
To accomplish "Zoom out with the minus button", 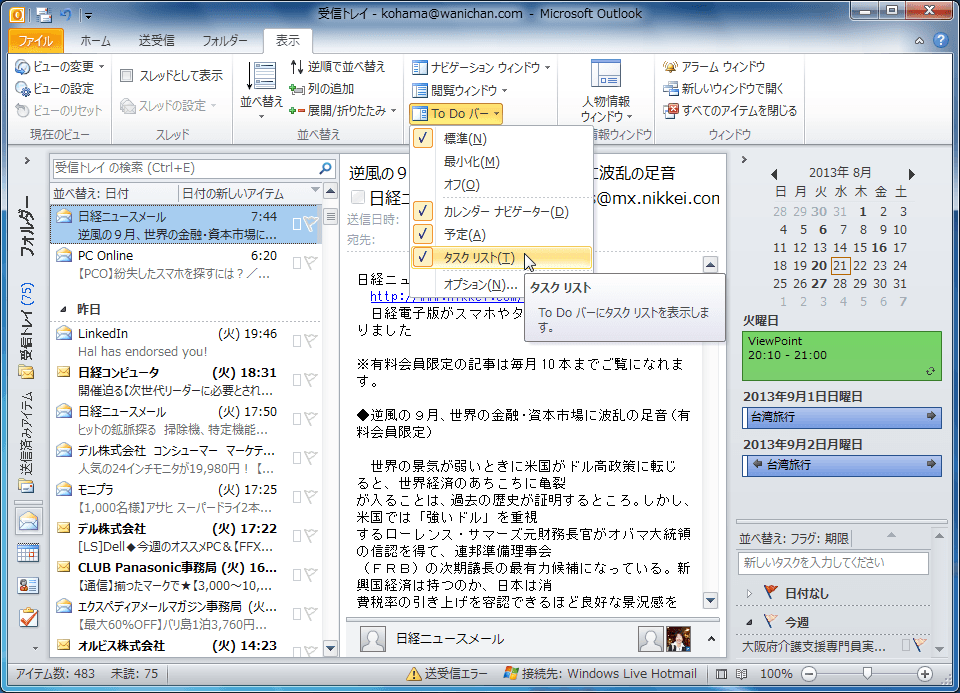I will pyautogui.click(x=809, y=674).
